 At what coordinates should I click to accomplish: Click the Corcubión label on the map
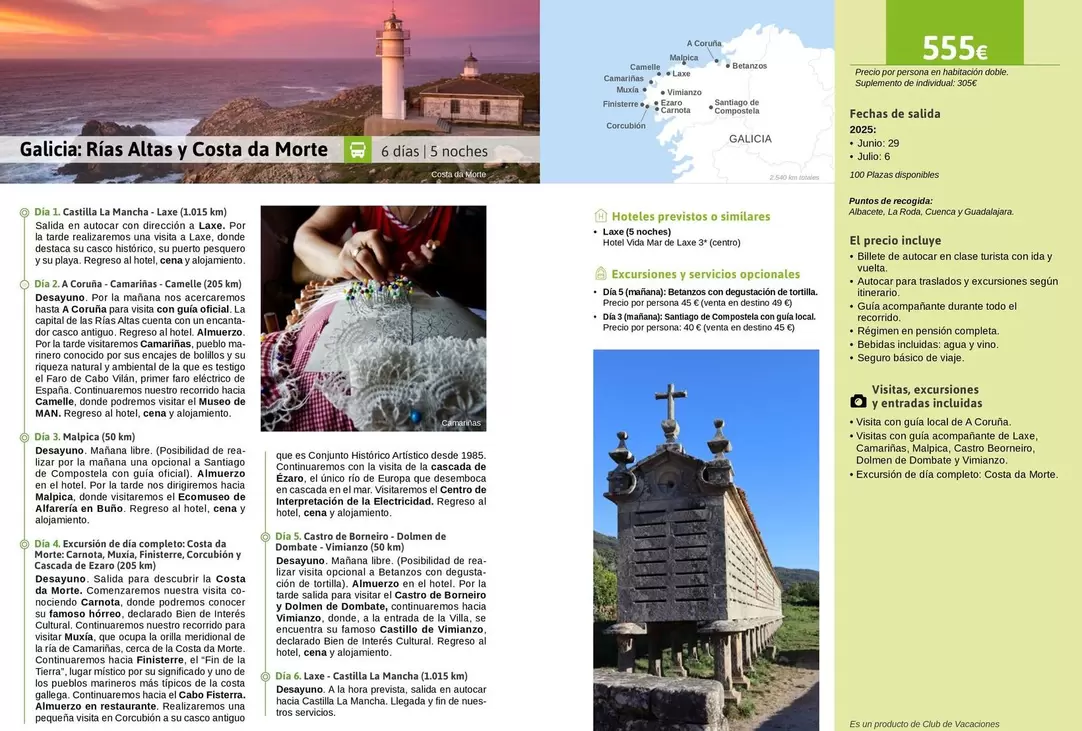626,126
